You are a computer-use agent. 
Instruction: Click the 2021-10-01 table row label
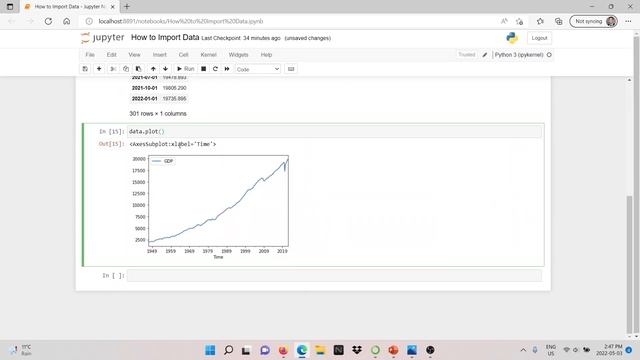pyautogui.click(x=144, y=88)
